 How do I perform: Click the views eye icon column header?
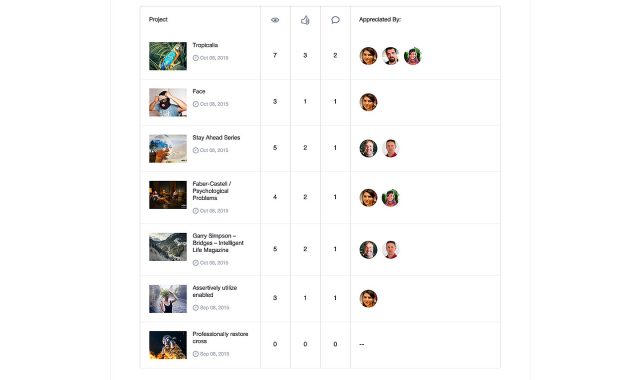click(275, 20)
